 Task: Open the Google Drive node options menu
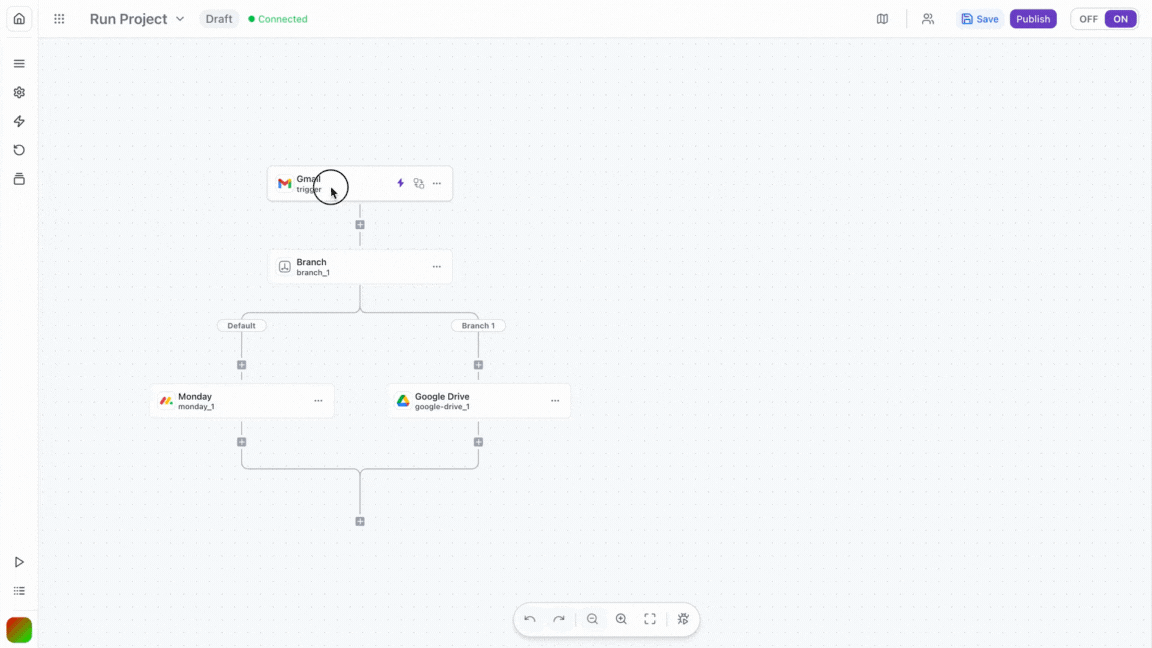(555, 401)
